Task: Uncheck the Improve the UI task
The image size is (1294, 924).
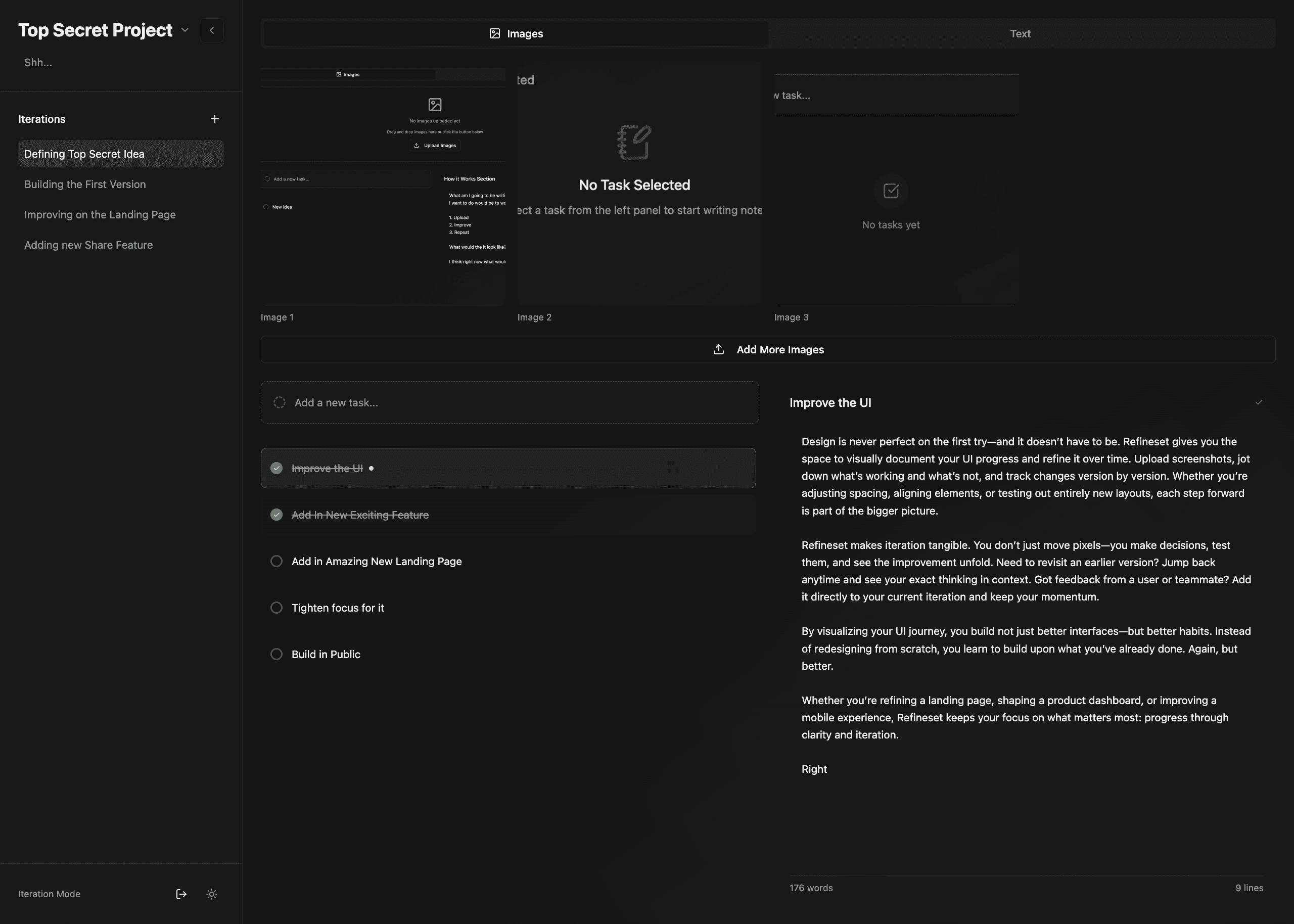Action: click(276, 468)
